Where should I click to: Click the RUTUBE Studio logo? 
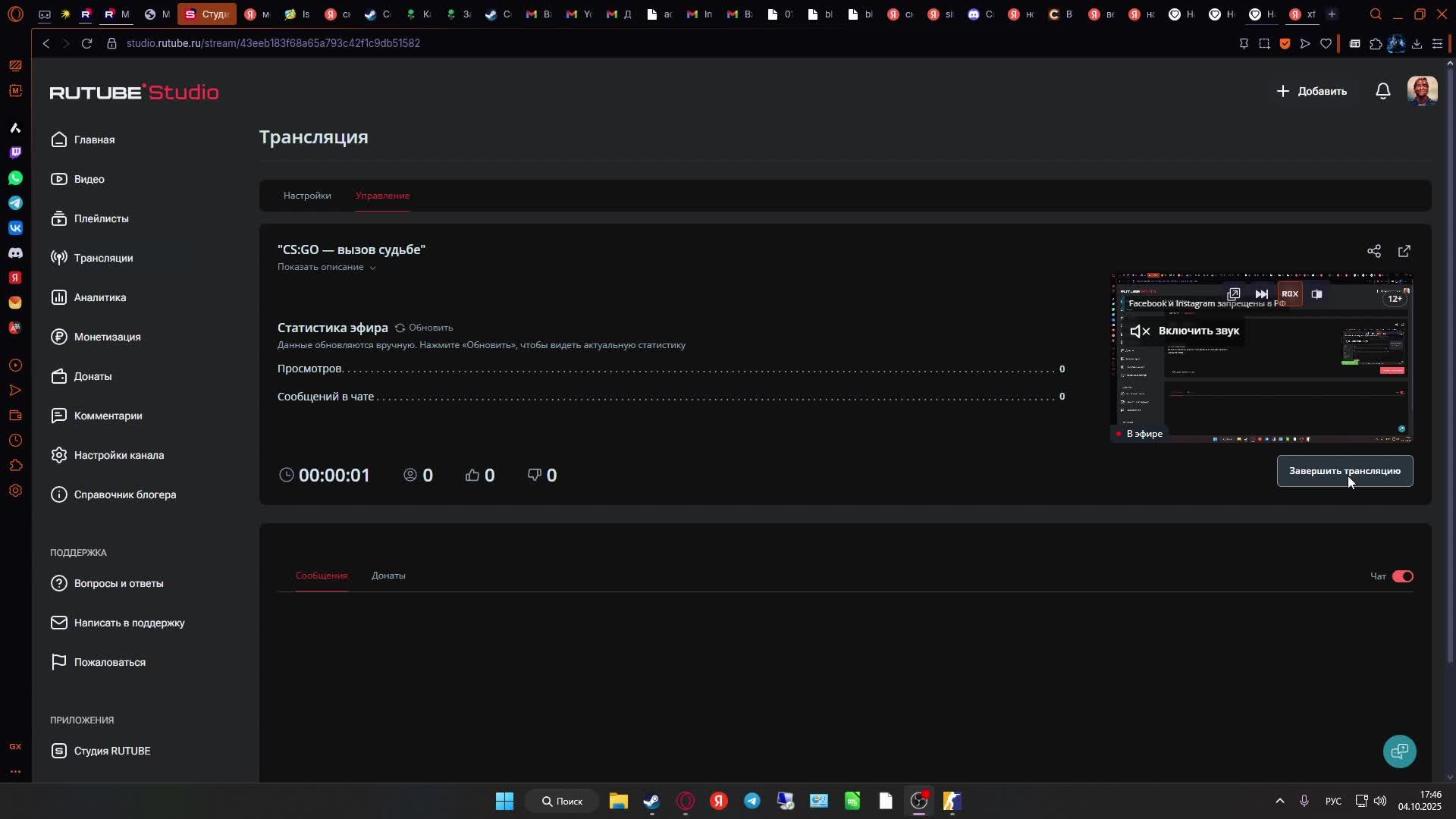point(134,92)
